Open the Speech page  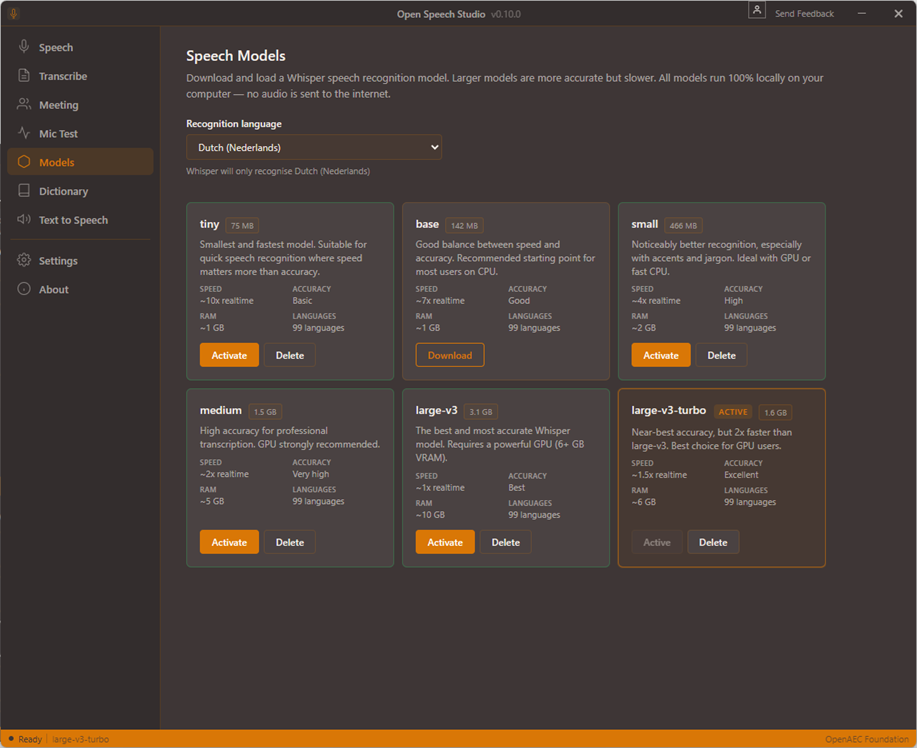[x=80, y=47]
